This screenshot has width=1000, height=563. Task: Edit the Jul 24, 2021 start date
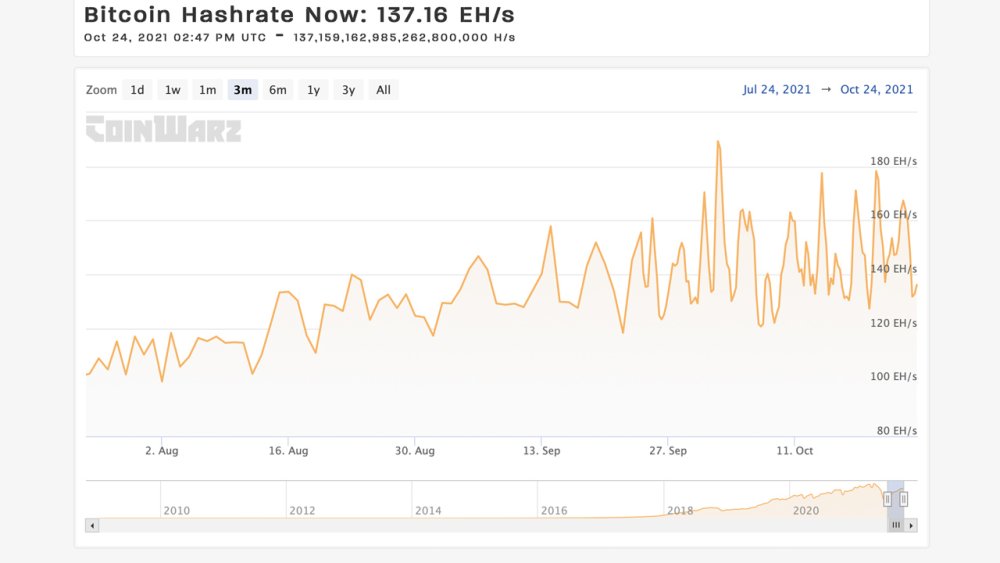point(776,89)
